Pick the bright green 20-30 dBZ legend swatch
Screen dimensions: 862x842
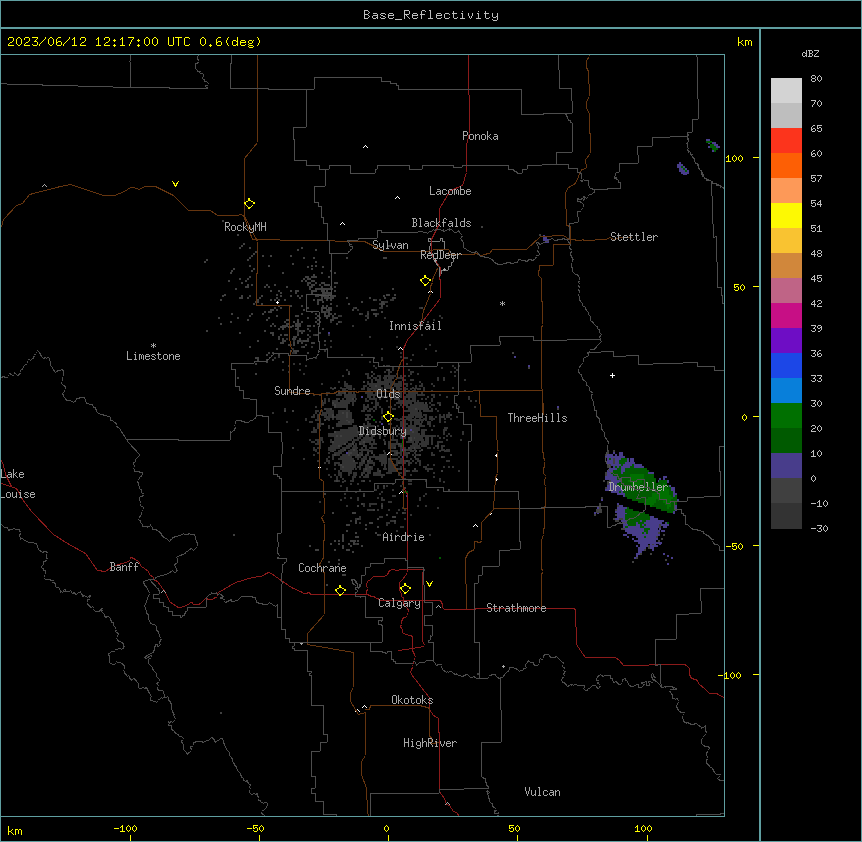tap(786, 416)
